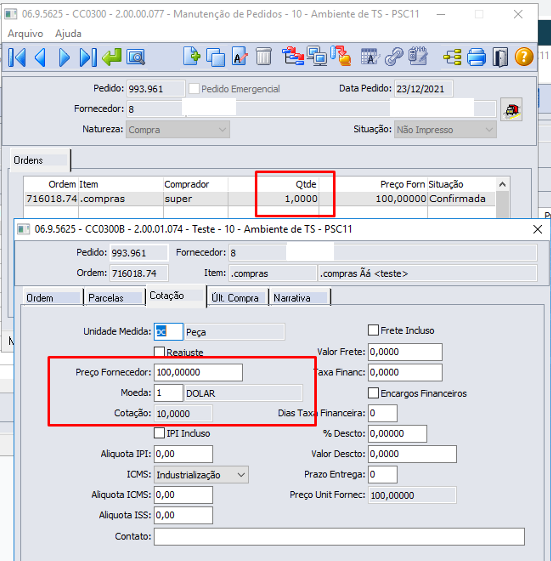Viewport: 551px width, 561px height.
Task: Click the printer icon in toolbar
Action: coord(476,57)
